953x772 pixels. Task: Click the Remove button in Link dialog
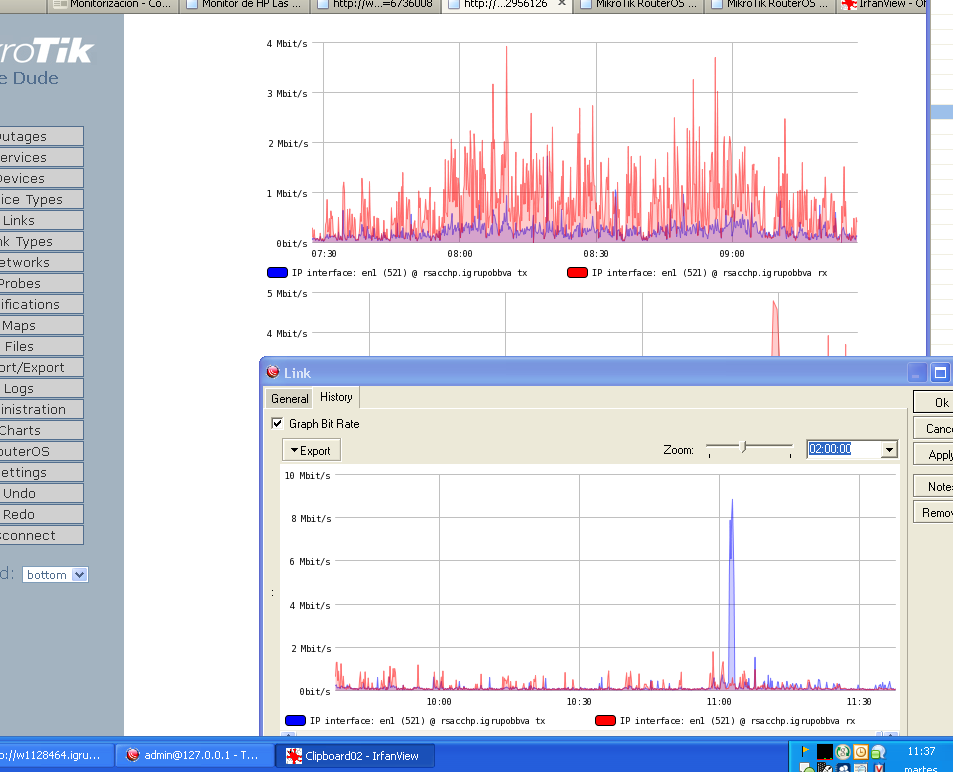click(x=934, y=512)
